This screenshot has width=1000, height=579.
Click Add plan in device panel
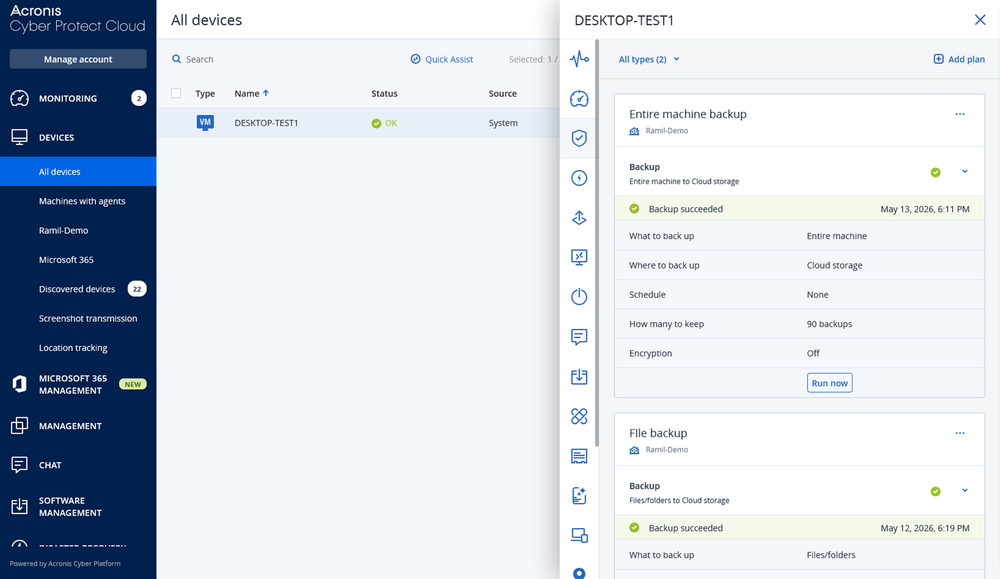click(959, 59)
